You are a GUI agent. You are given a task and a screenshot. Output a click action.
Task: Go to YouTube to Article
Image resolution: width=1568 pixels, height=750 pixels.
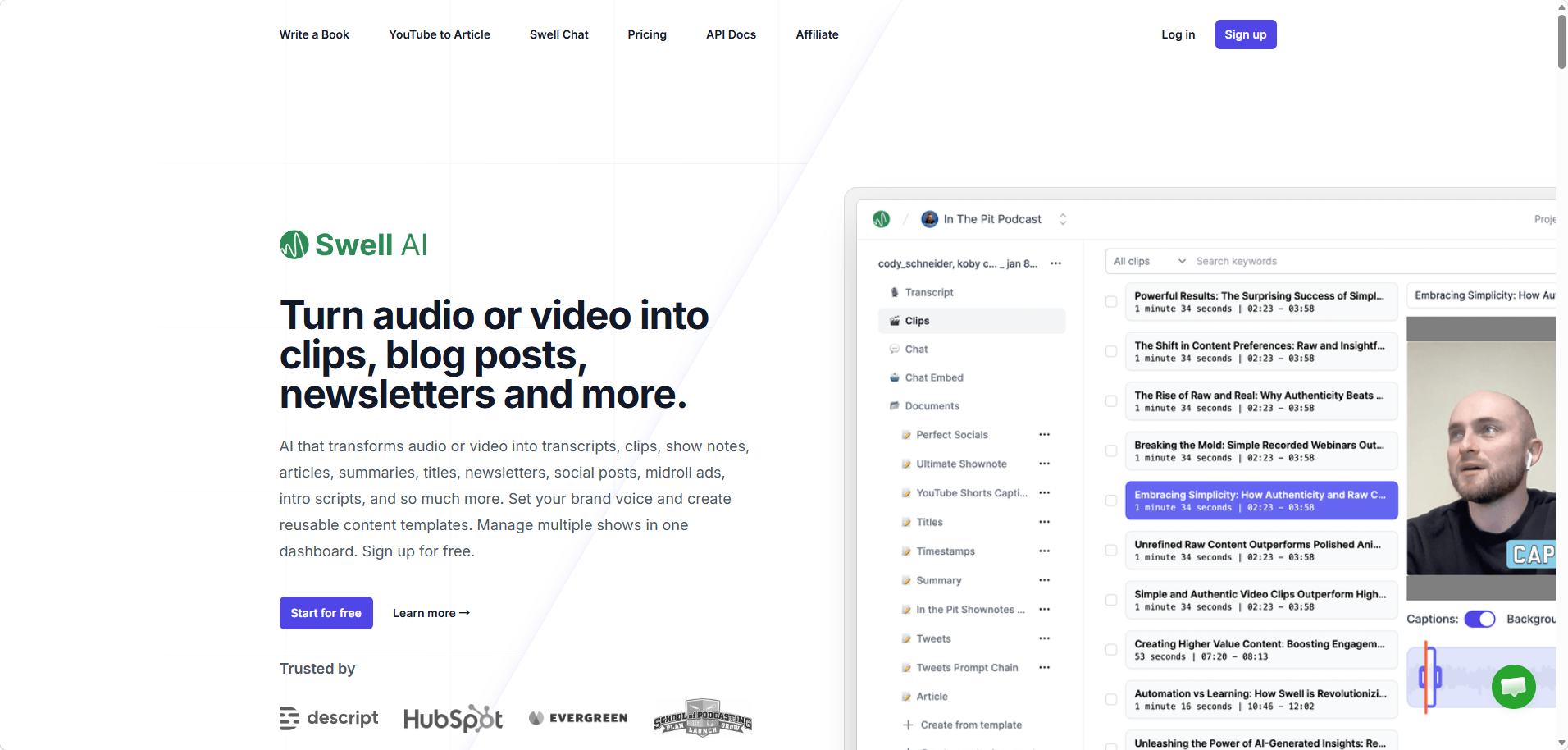point(440,34)
